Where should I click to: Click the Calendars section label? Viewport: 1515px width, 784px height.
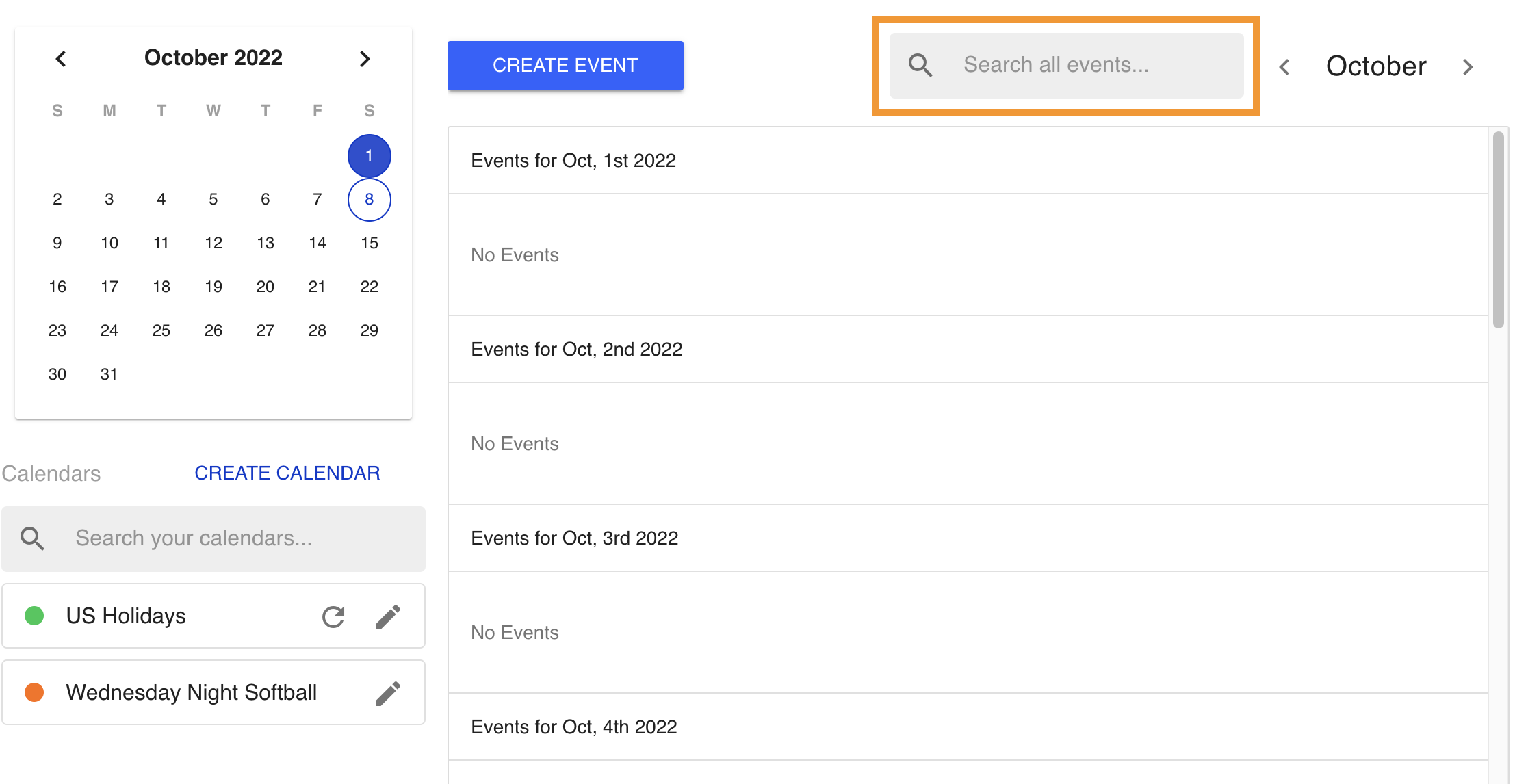[x=51, y=473]
